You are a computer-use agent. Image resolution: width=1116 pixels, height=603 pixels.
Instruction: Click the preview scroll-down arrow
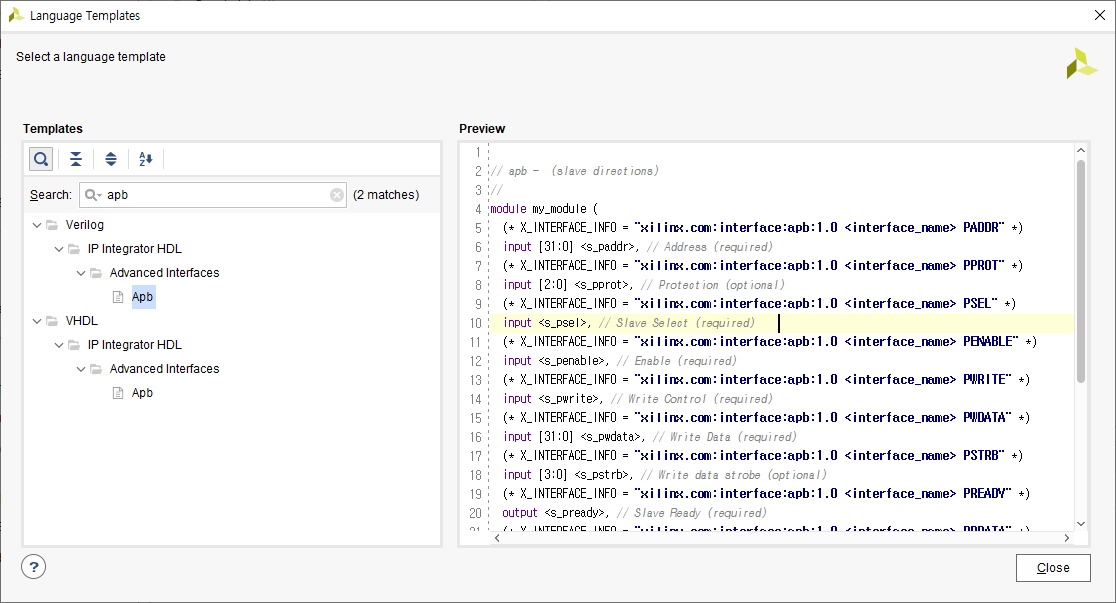click(1080, 523)
